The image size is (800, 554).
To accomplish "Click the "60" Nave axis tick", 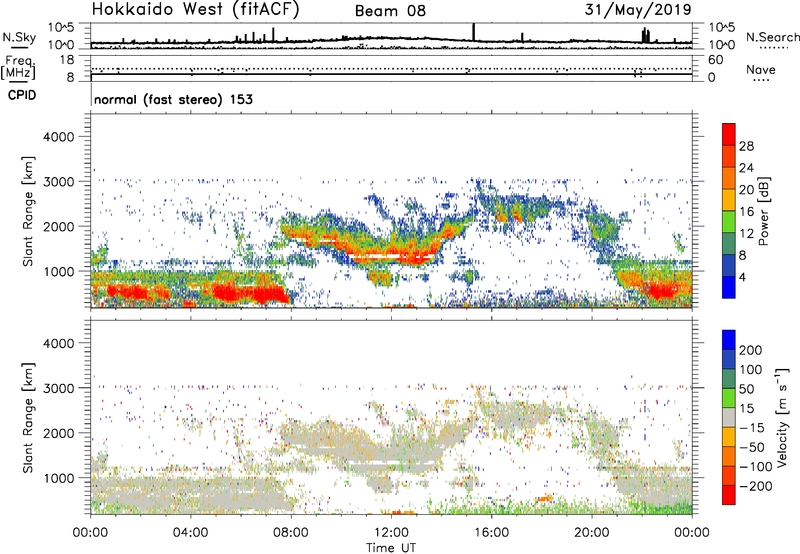I will click(715, 60).
